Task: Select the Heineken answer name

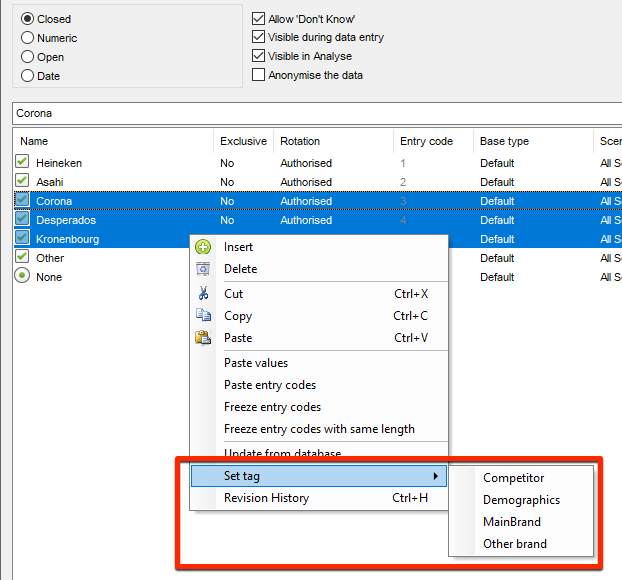Action: 59,163
